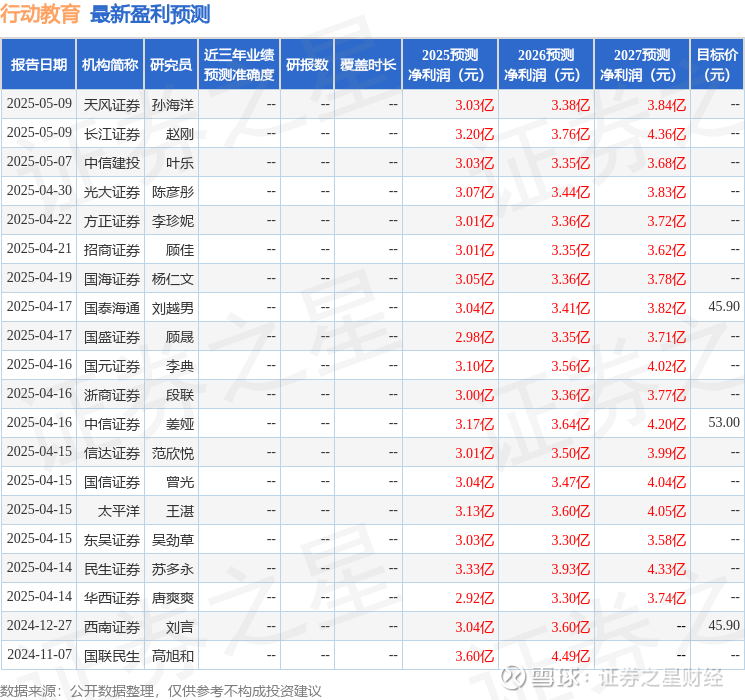Select the 国信证券 institution cell

pyautogui.click(x=112, y=482)
